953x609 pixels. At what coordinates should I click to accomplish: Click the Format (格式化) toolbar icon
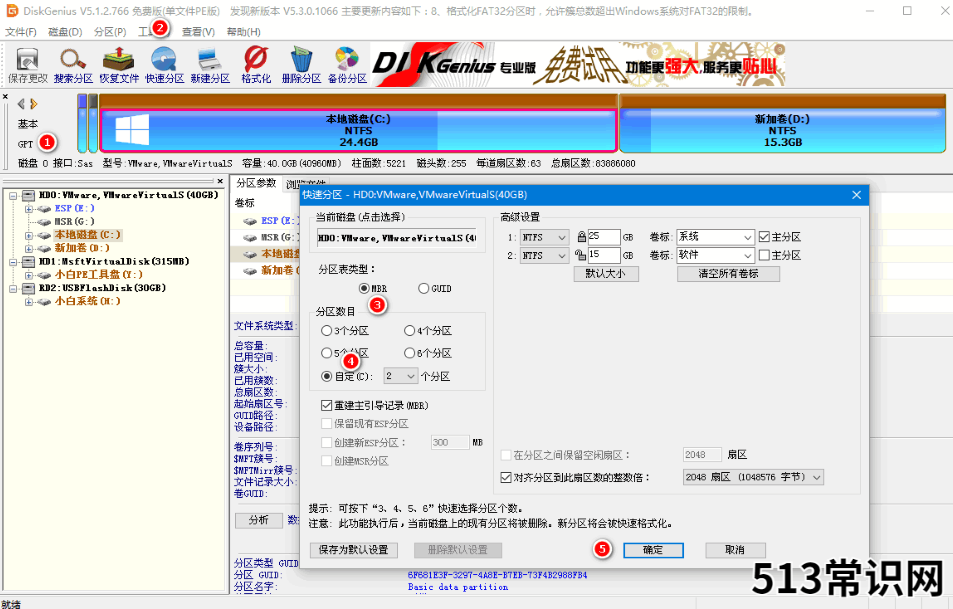(256, 65)
